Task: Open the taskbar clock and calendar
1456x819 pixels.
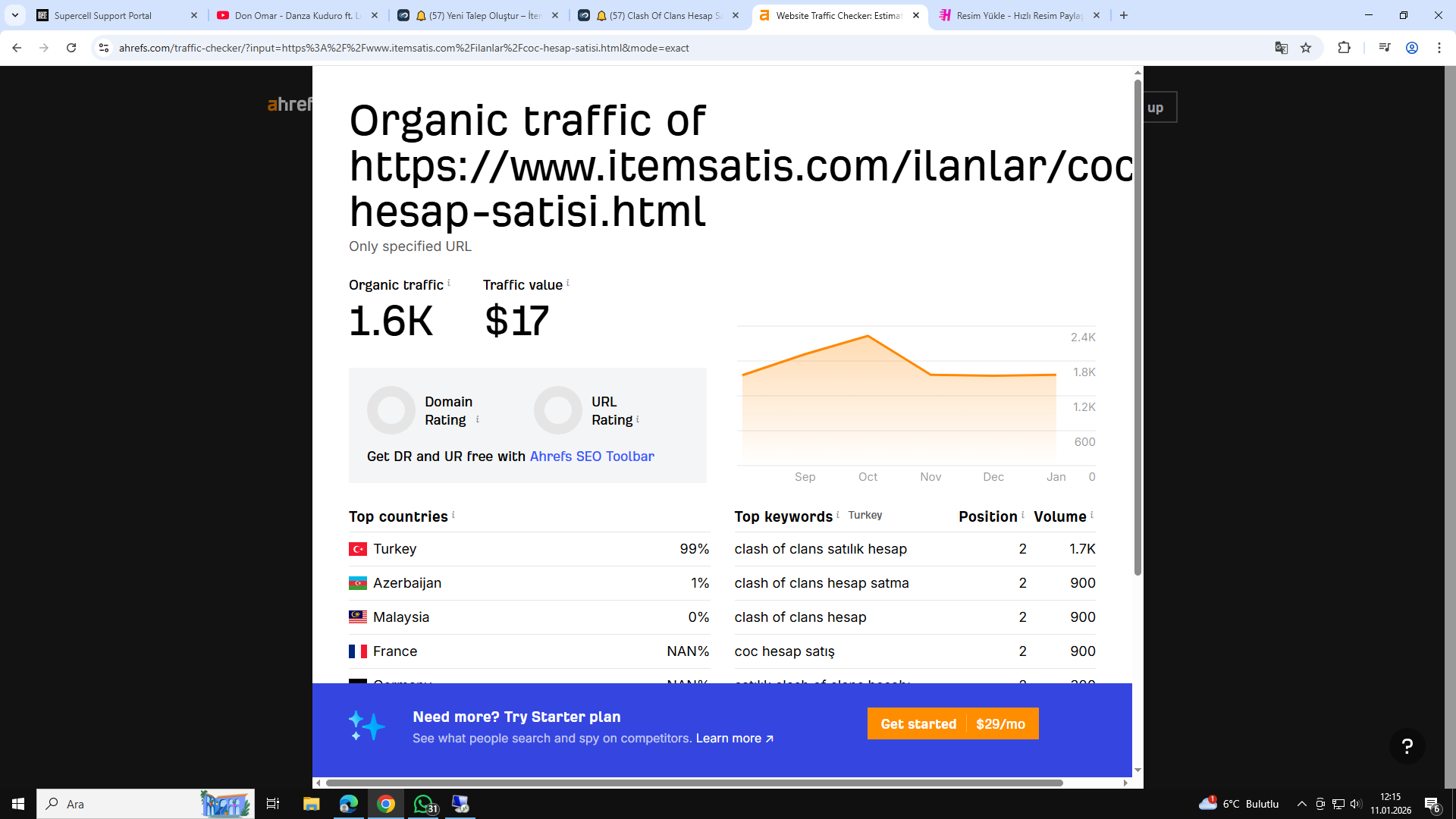Action: (1391, 804)
